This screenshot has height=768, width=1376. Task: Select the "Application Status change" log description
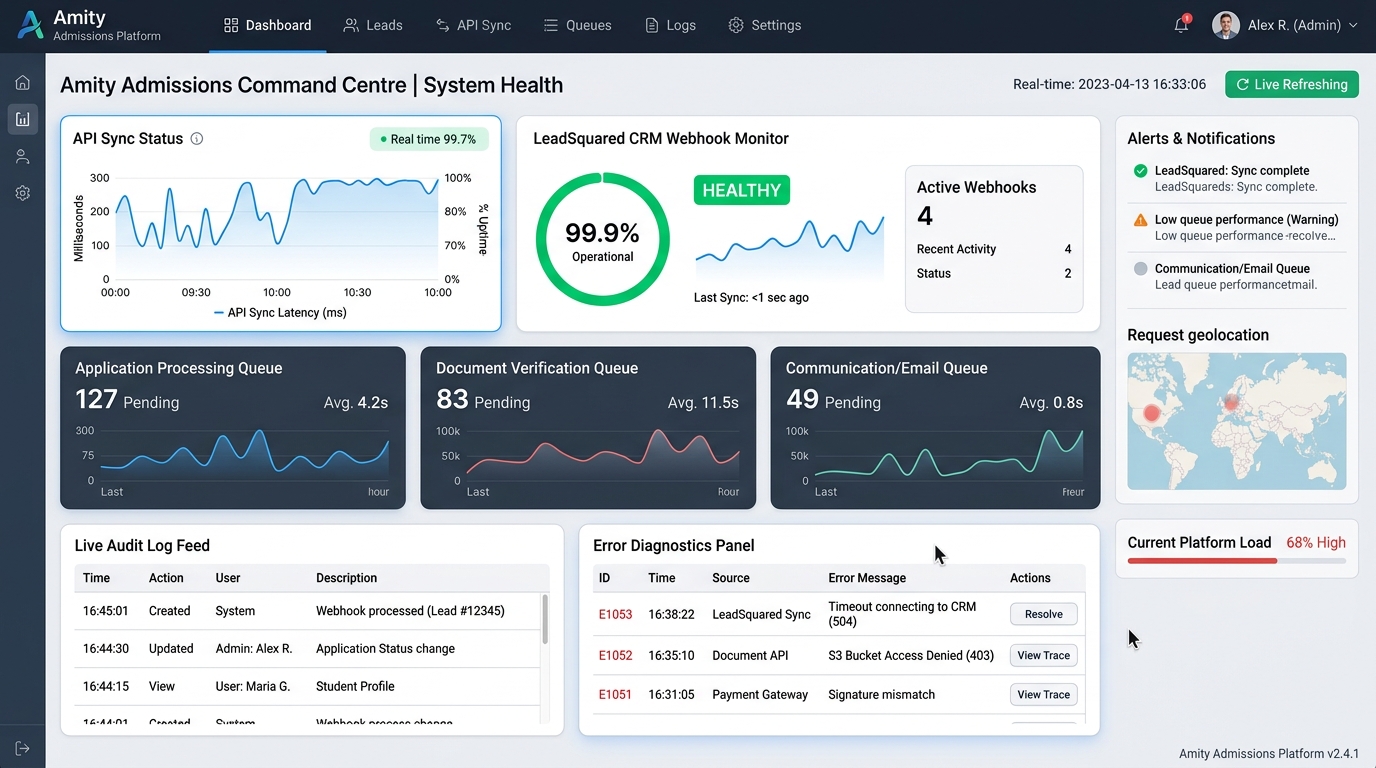pos(386,649)
